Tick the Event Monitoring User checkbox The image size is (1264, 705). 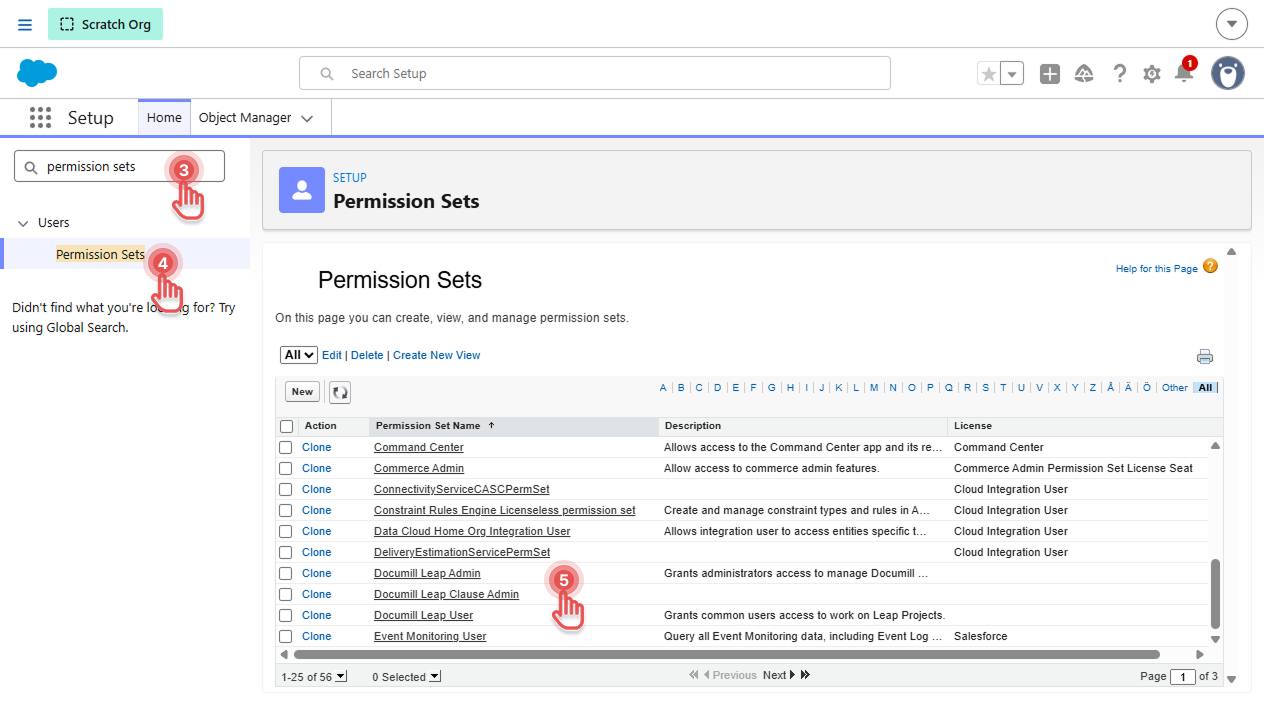[x=286, y=636]
